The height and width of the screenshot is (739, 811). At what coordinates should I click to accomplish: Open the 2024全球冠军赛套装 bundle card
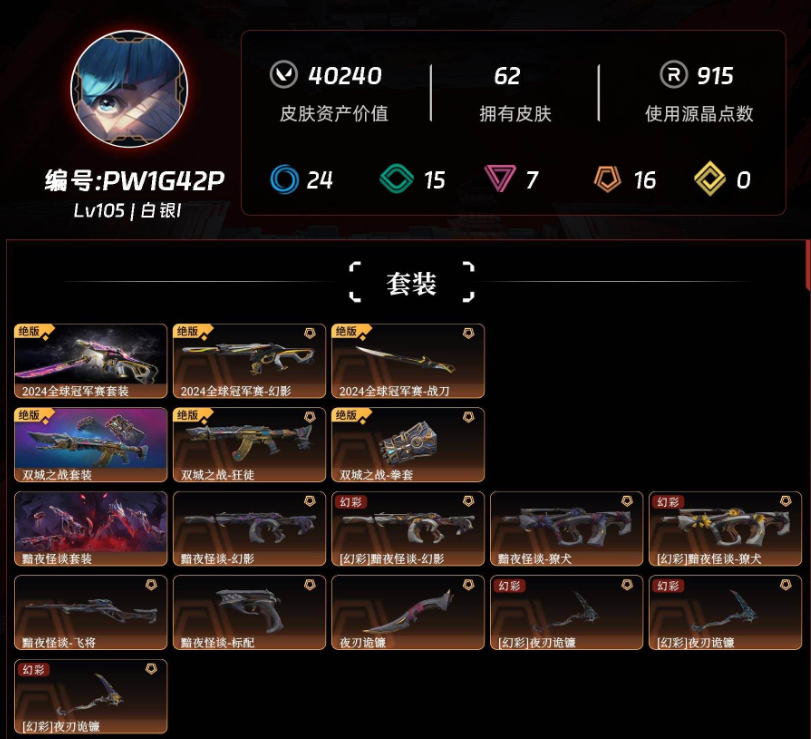point(91,361)
